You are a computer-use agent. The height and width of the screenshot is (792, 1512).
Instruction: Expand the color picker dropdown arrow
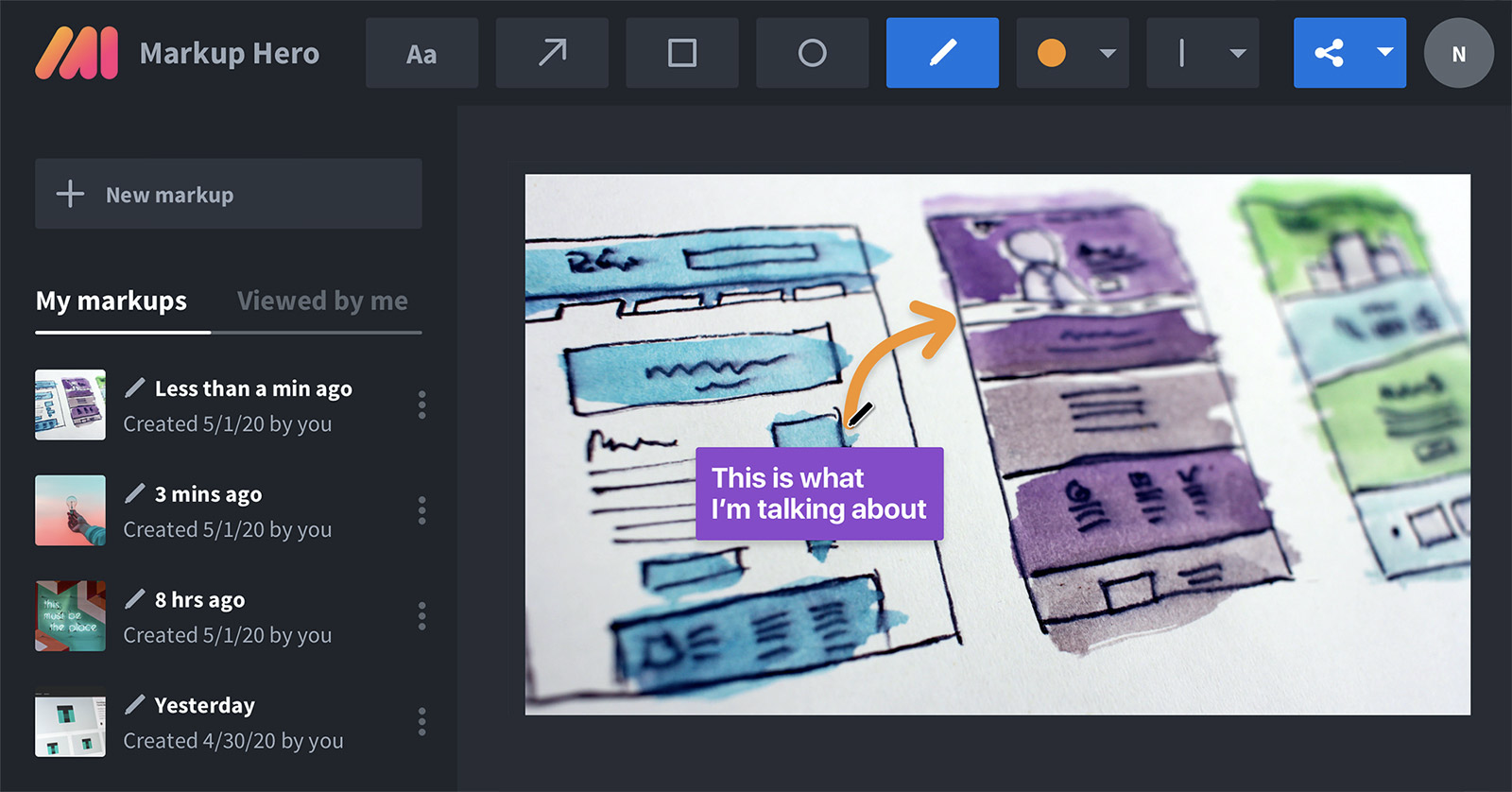1108,54
